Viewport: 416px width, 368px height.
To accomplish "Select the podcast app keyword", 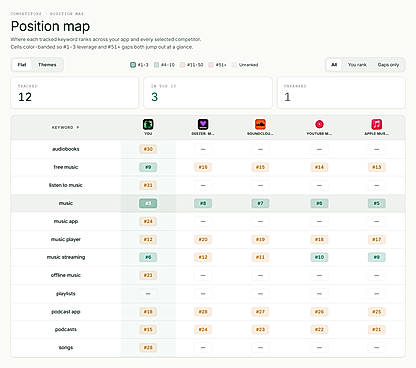I will 66,312.
